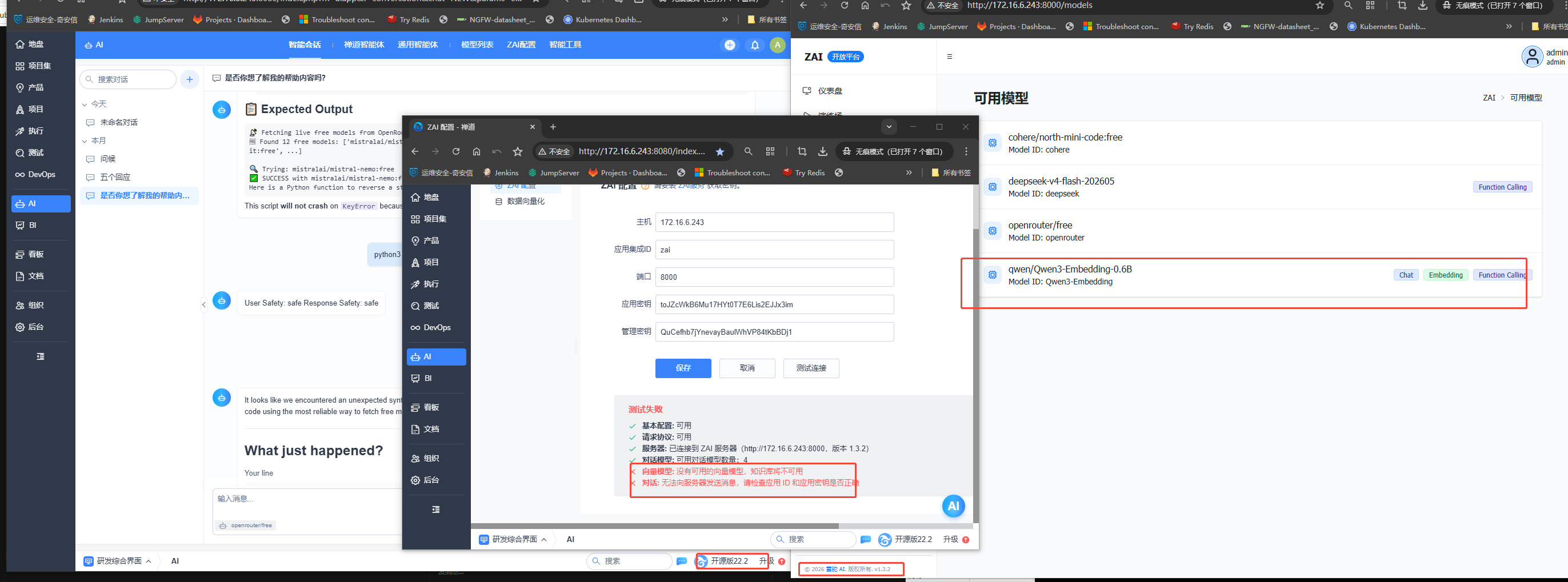Focus the 主机 input field showing 172.16.6.243
The width and height of the screenshot is (1568, 582).
click(774, 222)
